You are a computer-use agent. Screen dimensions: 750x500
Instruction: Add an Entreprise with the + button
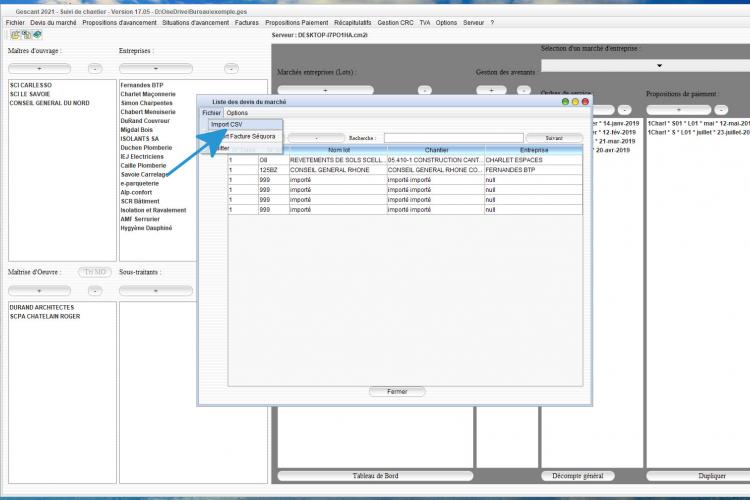tap(155, 69)
